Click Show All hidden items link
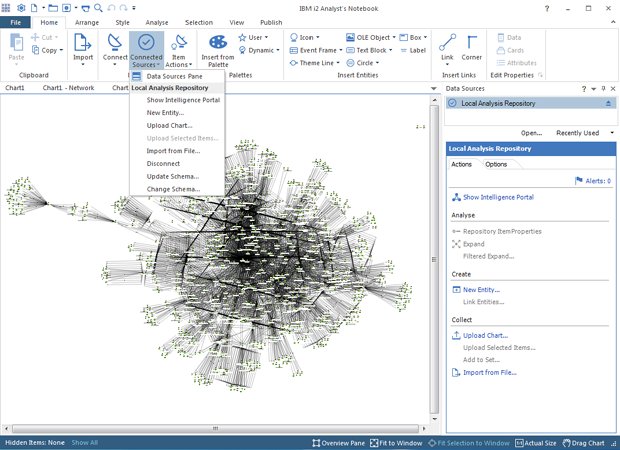 point(85,442)
